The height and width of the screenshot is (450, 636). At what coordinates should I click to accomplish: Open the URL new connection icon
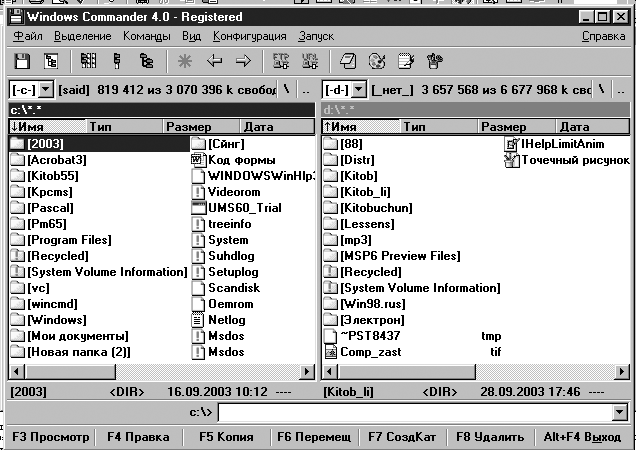310,61
